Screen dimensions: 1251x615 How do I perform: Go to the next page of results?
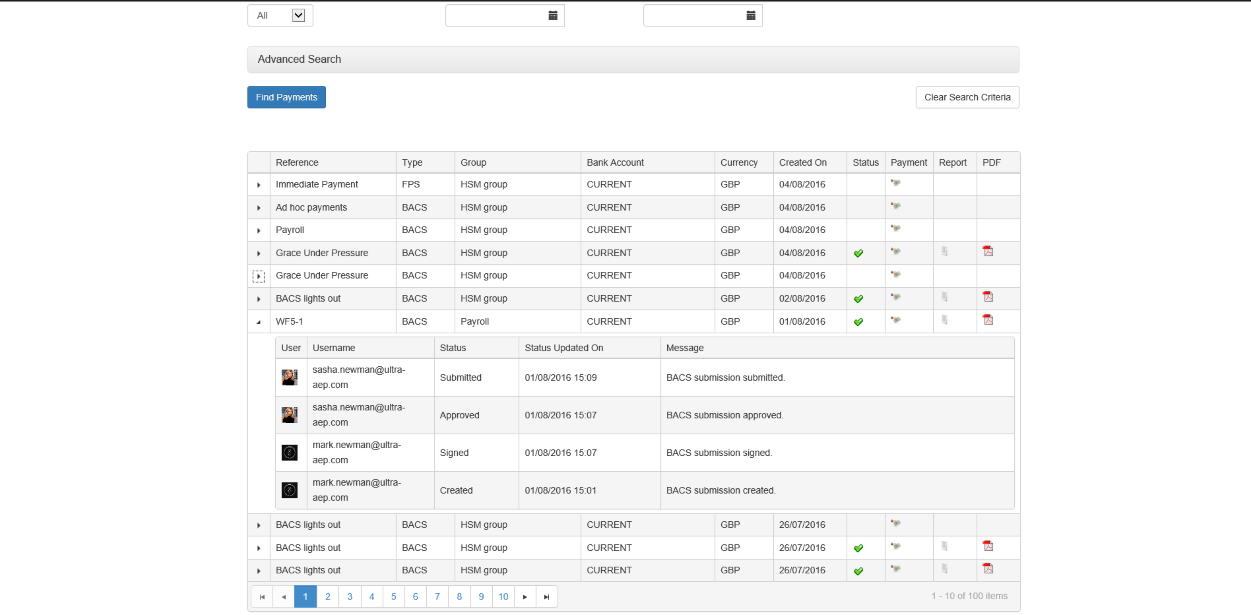click(x=525, y=597)
